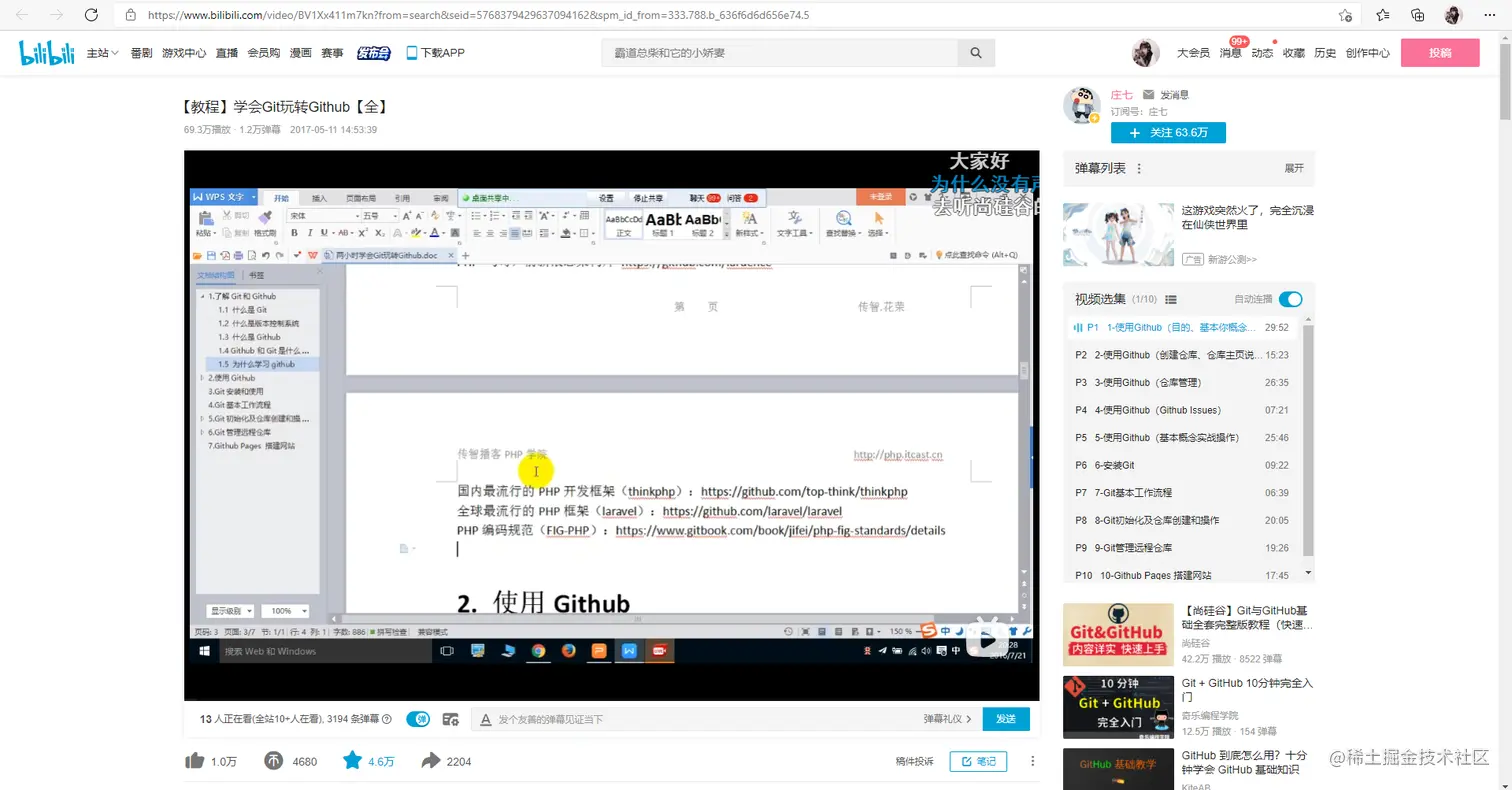The image size is (1512, 790).
Task: Open Git + GitHub 10分钟完全入门 thumbnail
Action: click(x=1118, y=707)
